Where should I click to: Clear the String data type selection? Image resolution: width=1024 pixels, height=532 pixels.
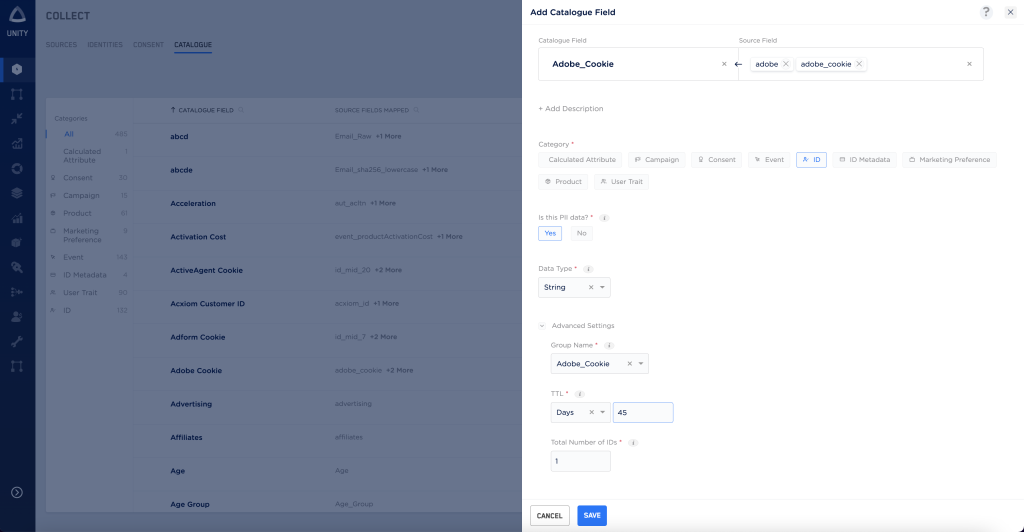[x=590, y=287]
